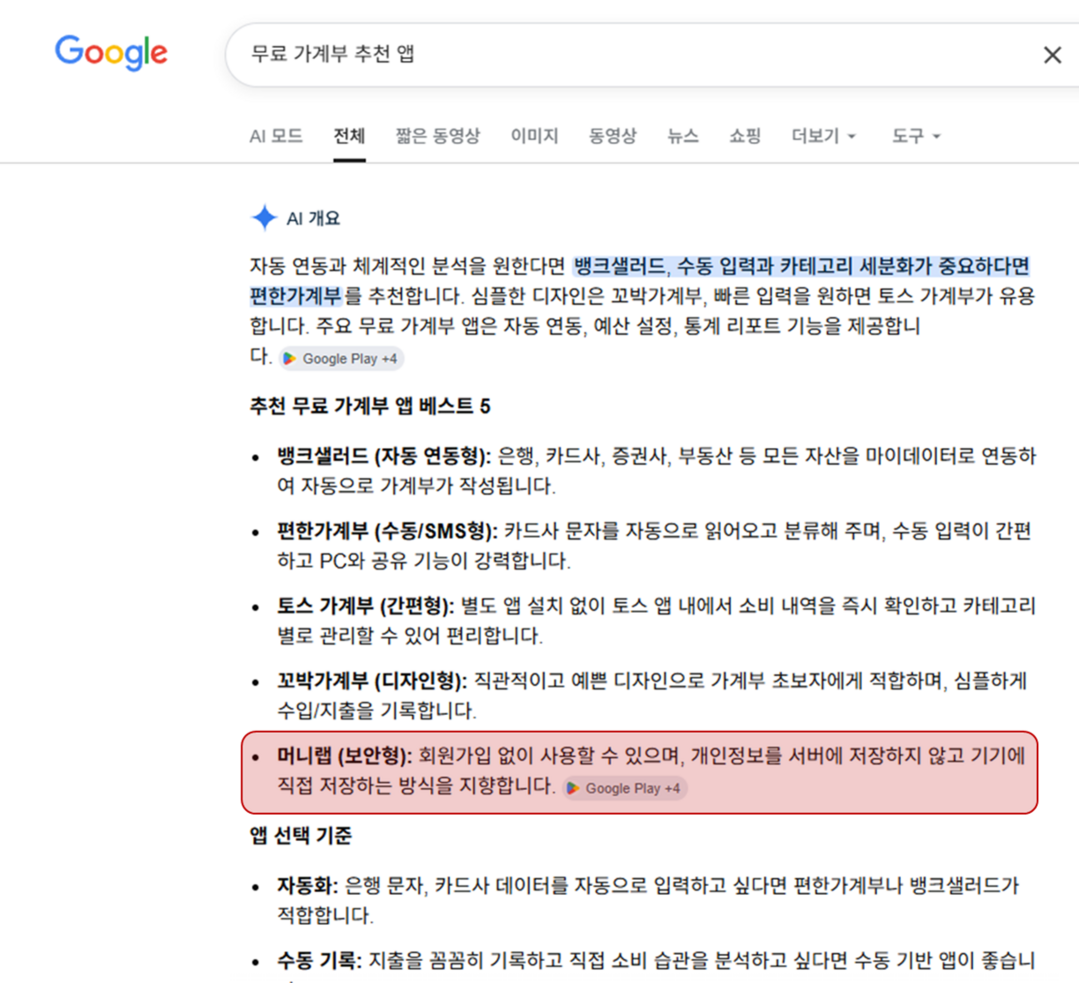This screenshot has height=983, width=1079.
Task: Switch to the 짧은 동영상 tab
Action: tap(438, 136)
